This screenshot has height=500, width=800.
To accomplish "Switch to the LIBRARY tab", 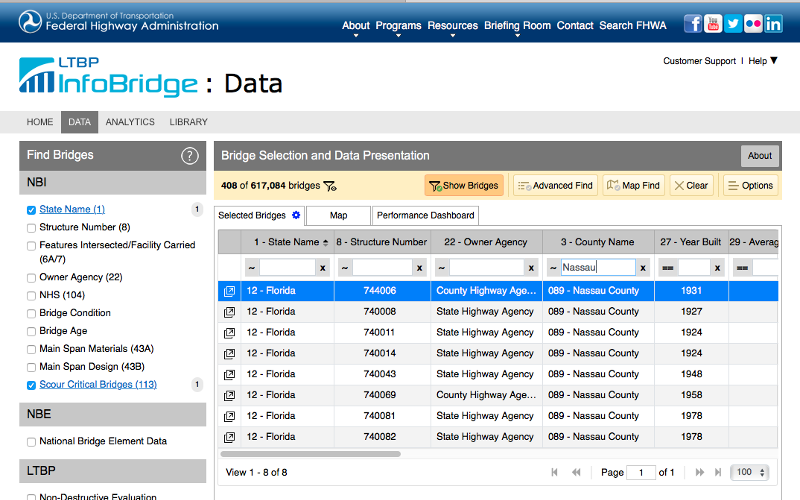I will coord(189,122).
